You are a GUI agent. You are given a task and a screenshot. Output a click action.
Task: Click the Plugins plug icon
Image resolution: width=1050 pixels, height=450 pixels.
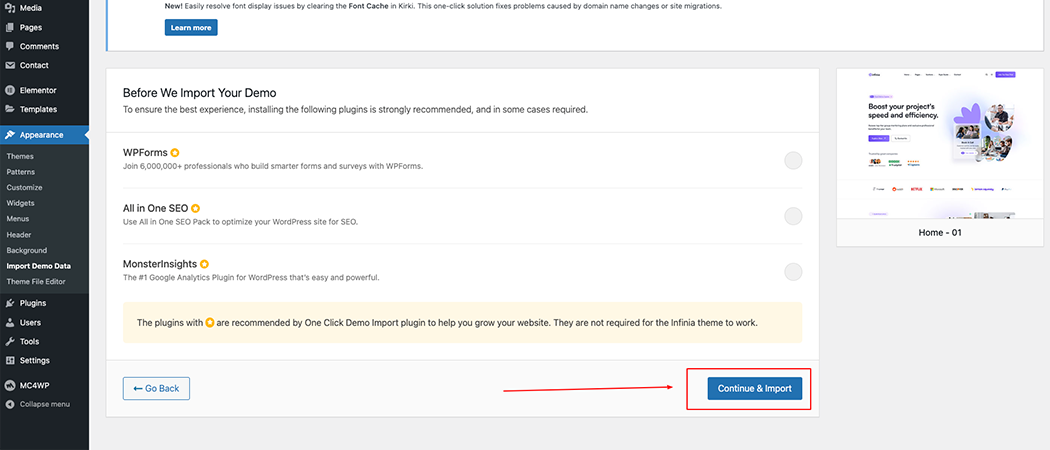[10, 303]
